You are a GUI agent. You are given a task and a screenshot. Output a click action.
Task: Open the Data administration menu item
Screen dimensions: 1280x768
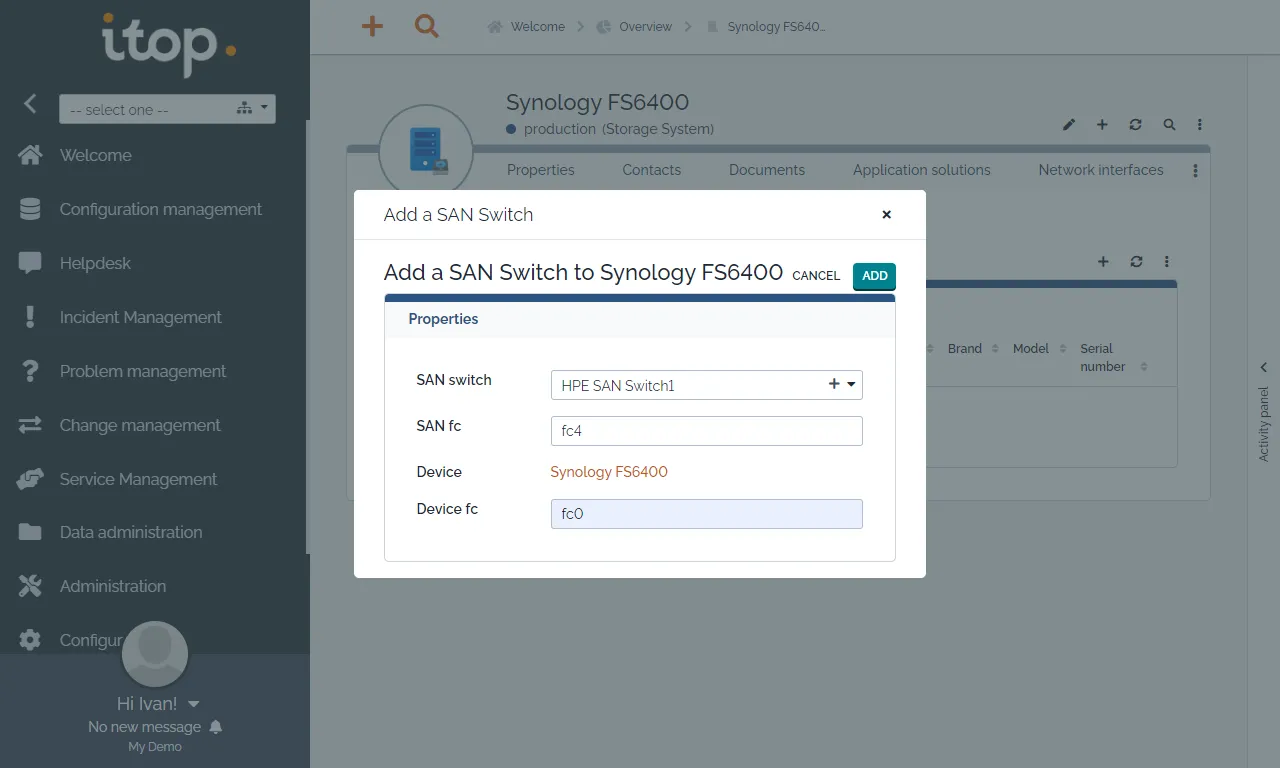pyautogui.click(x=131, y=532)
